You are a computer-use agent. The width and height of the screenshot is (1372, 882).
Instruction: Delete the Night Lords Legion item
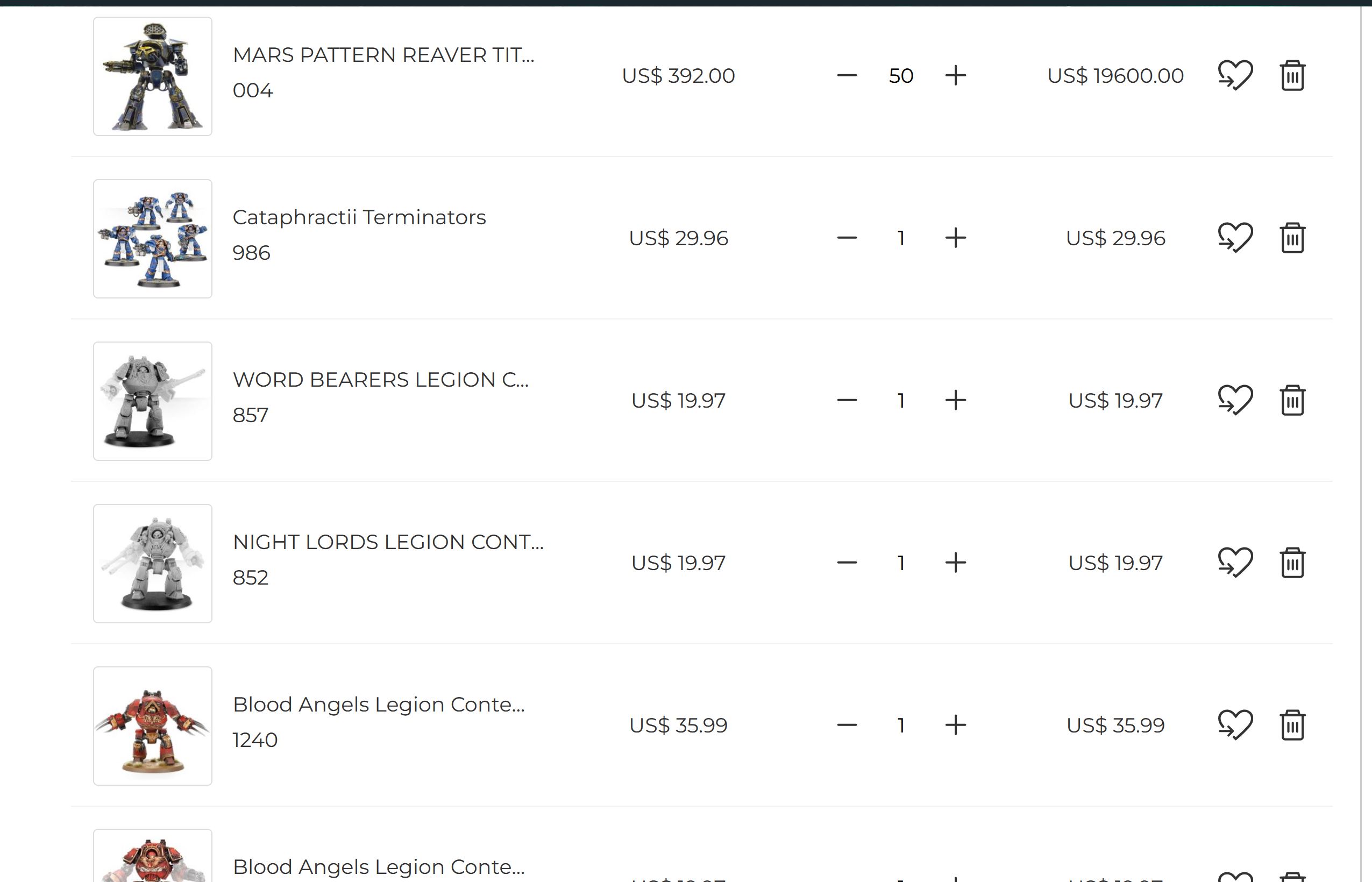point(1292,563)
